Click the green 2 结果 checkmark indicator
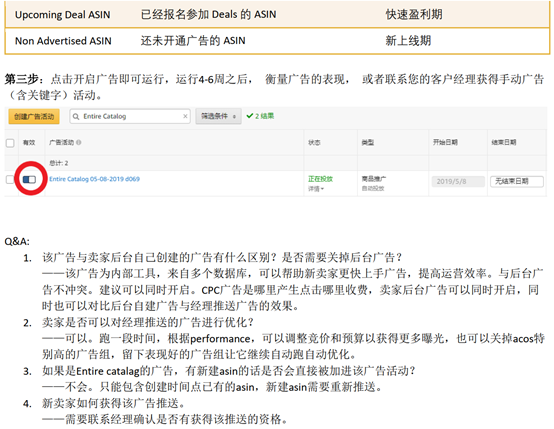 tap(260, 116)
